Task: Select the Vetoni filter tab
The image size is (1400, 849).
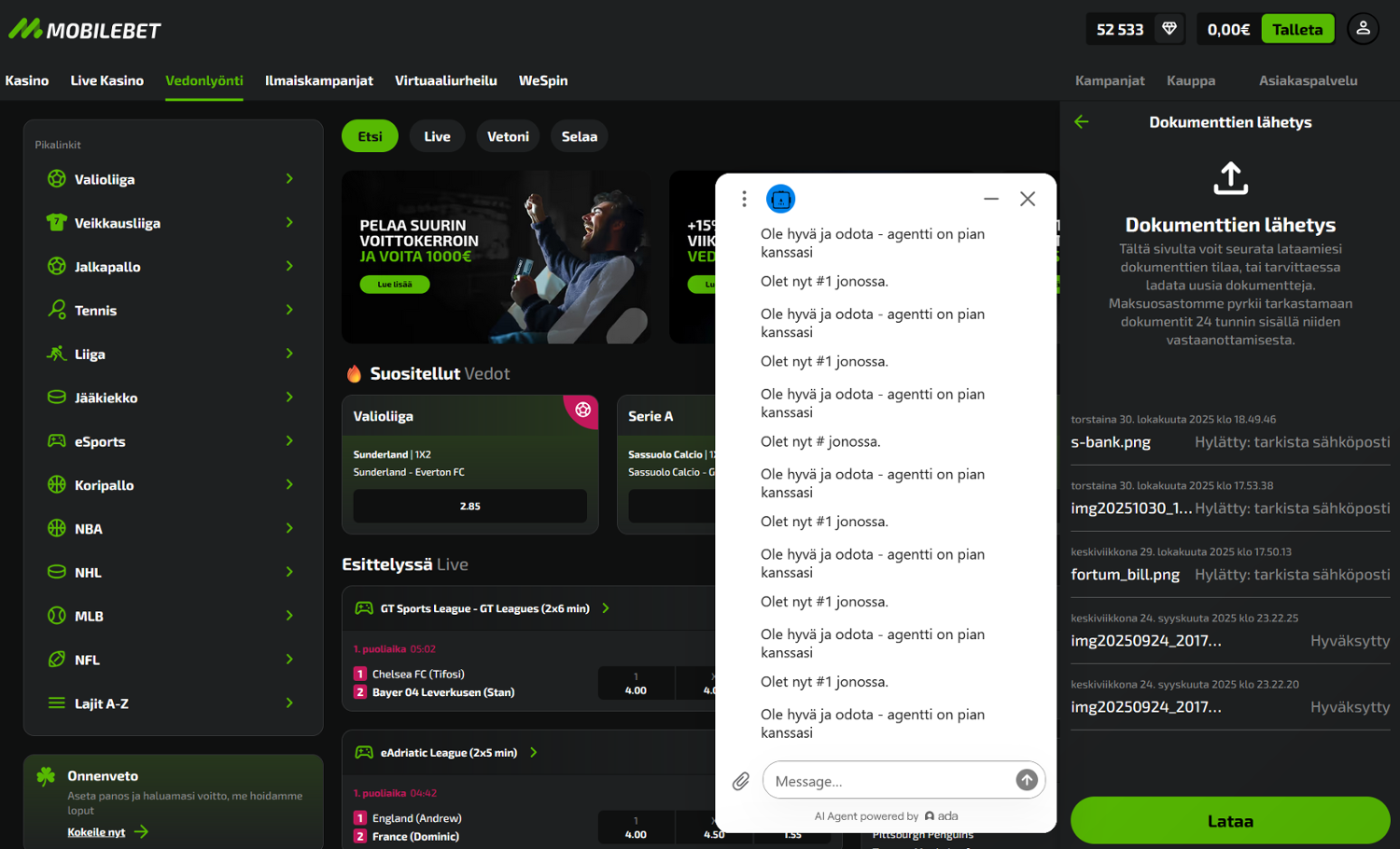Action: point(508,136)
